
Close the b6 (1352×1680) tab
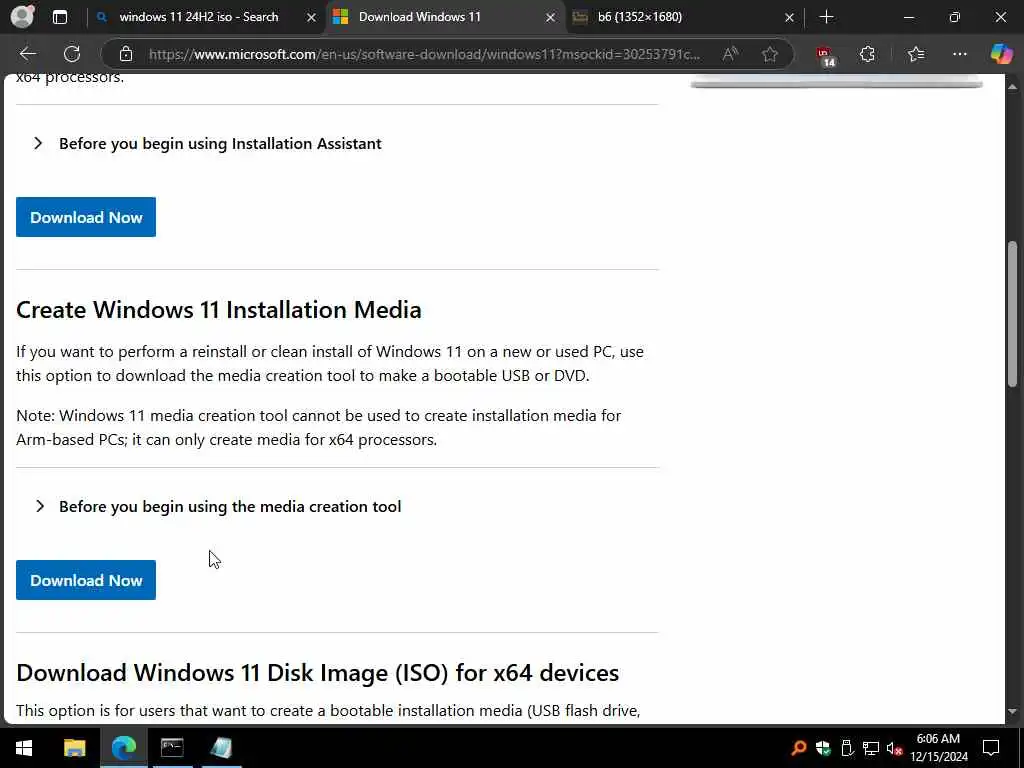point(789,18)
